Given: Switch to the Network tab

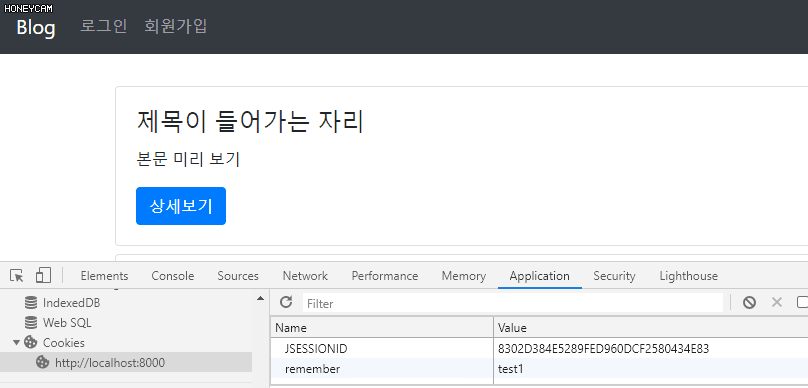Looking at the screenshot, I should click(305, 276).
